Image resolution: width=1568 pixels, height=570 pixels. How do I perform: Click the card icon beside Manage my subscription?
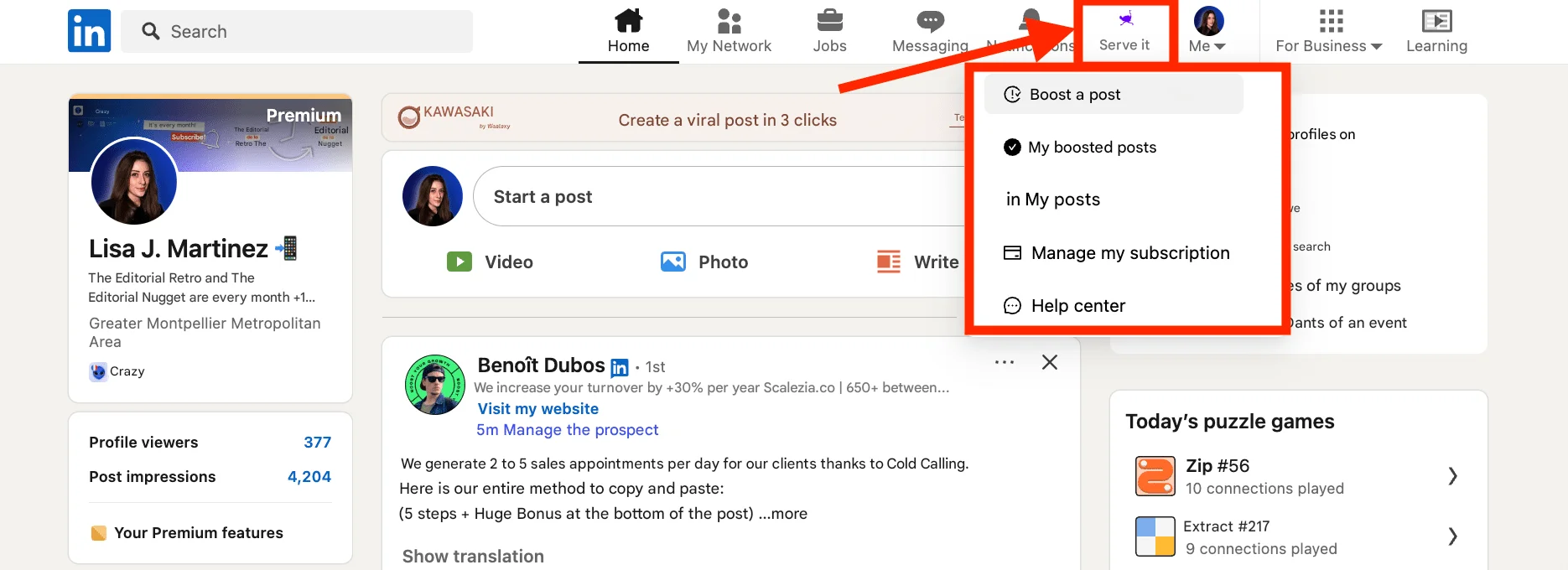point(1013,252)
